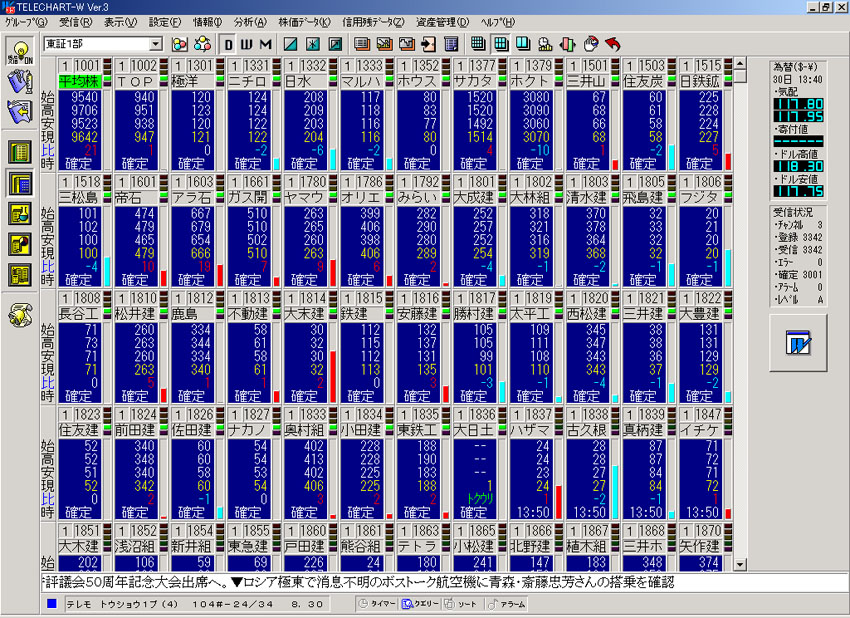Screen dimensions: 850x618
Task: Open the グループ(G) menu
Action: [x=26, y=22]
